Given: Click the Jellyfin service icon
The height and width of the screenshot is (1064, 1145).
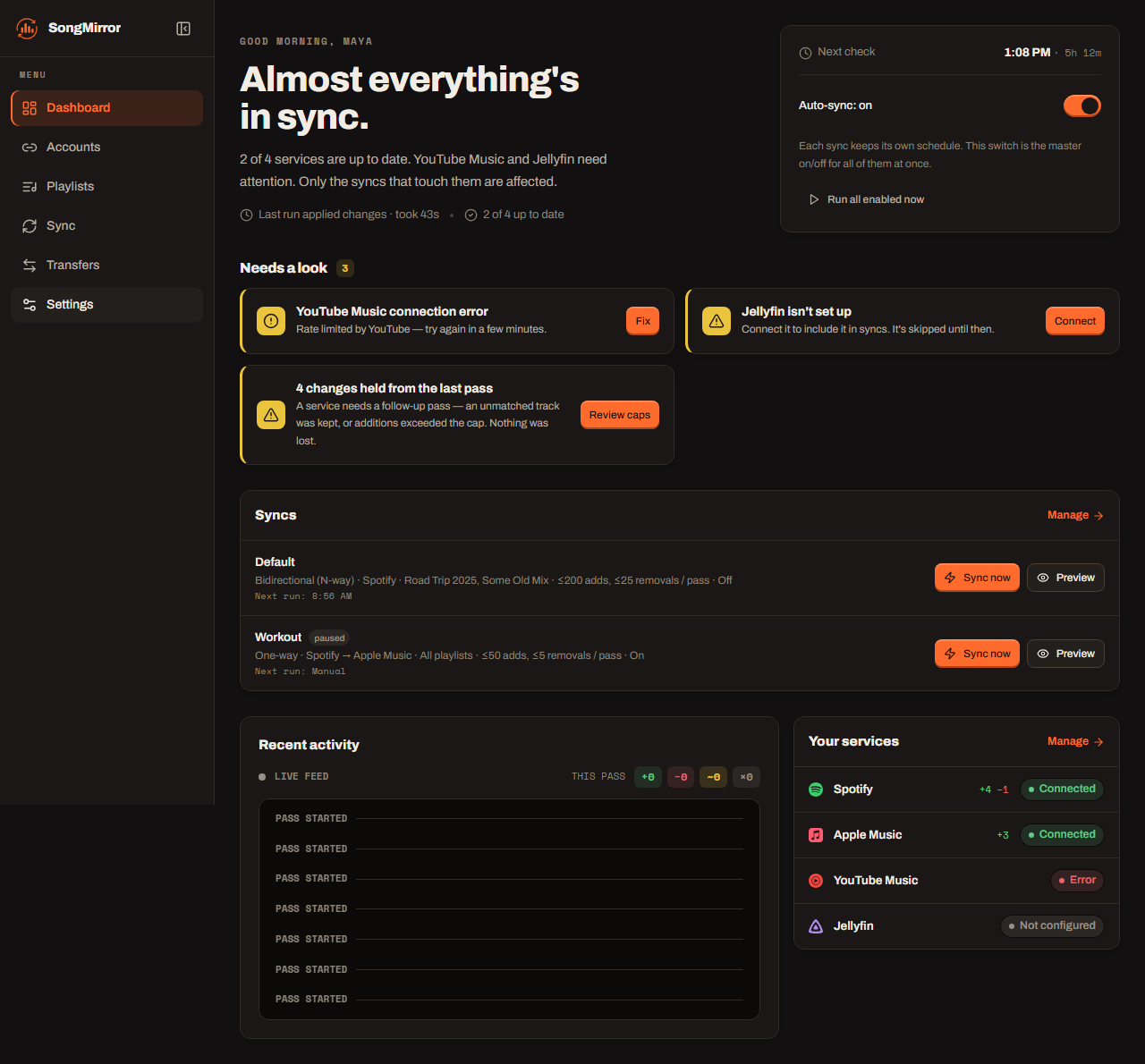Looking at the screenshot, I should pyautogui.click(x=816, y=926).
